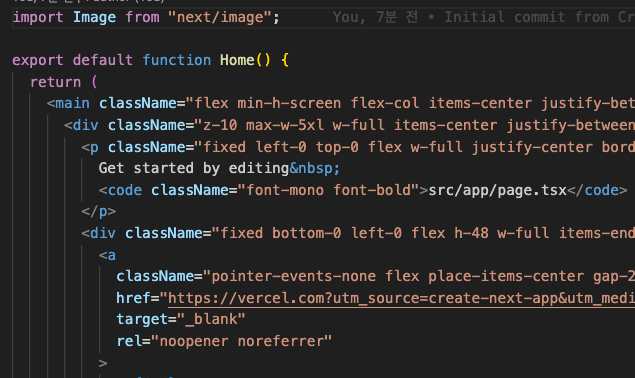Click the "return" keyword
The height and width of the screenshot is (378, 635).
point(55,82)
